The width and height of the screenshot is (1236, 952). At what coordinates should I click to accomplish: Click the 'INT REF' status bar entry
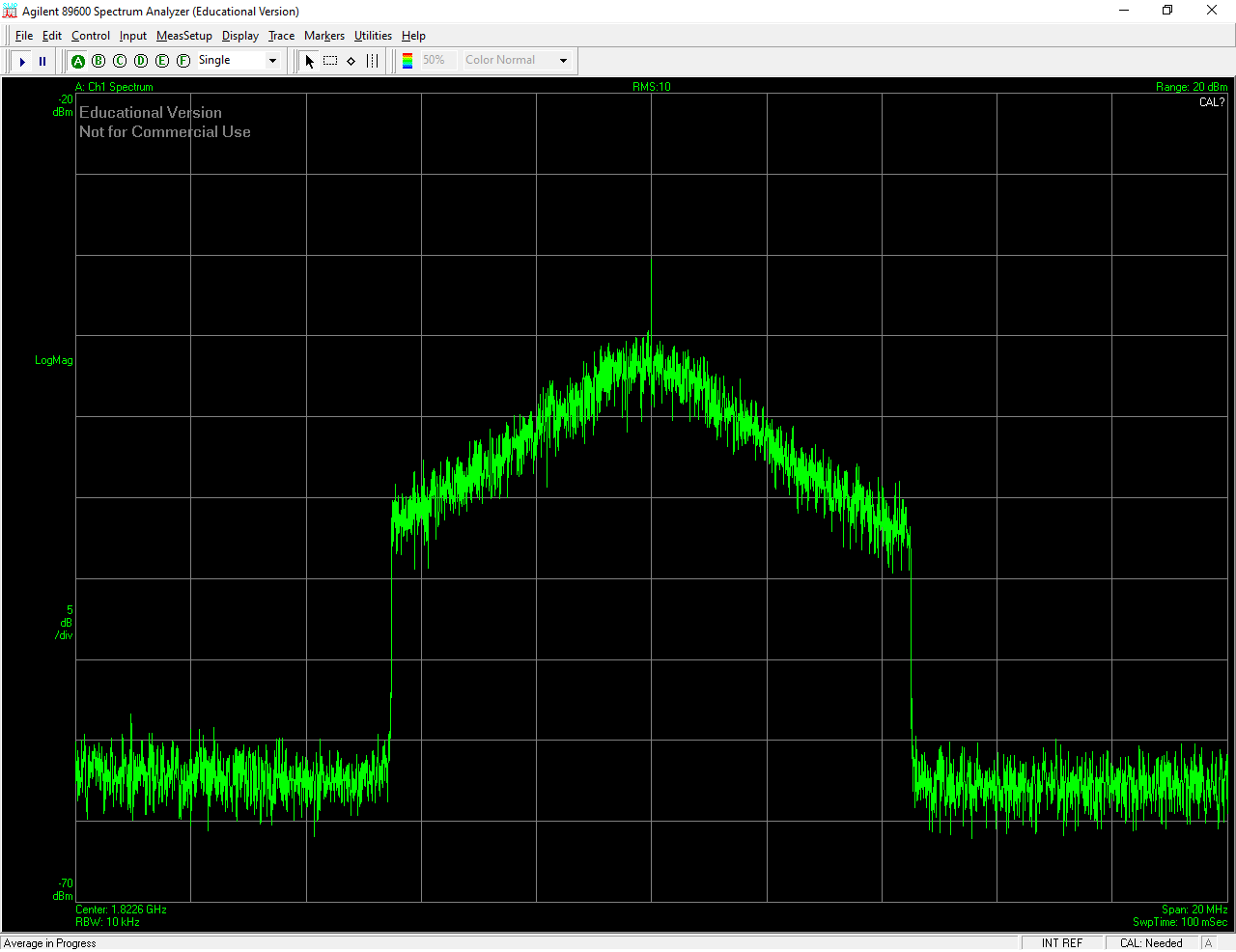click(x=1062, y=943)
